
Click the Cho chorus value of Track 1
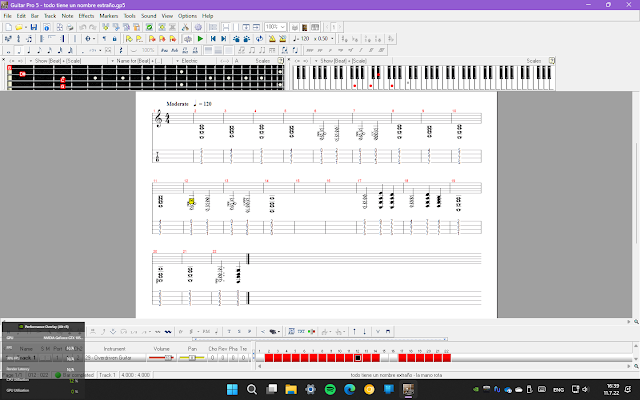pyautogui.click(x=212, y=358)
